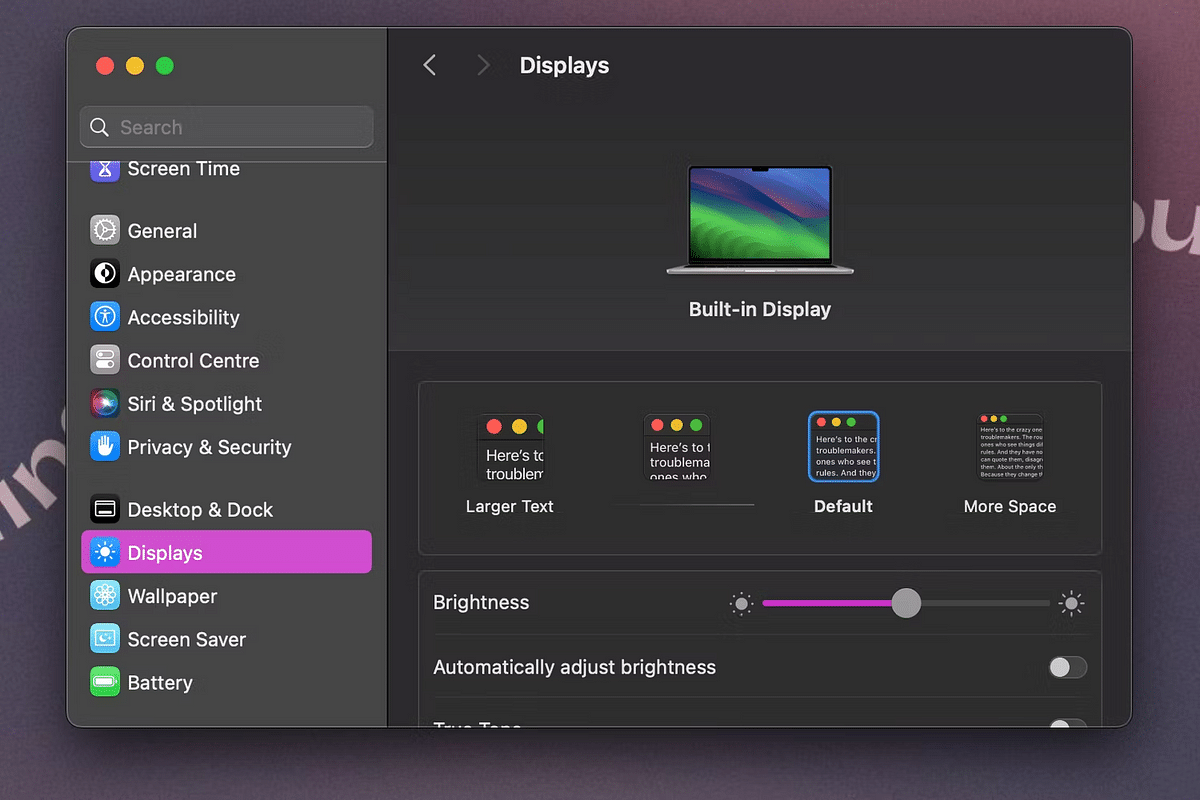Select the More Space display option
1200x800 pixels.
[1010, 447]
